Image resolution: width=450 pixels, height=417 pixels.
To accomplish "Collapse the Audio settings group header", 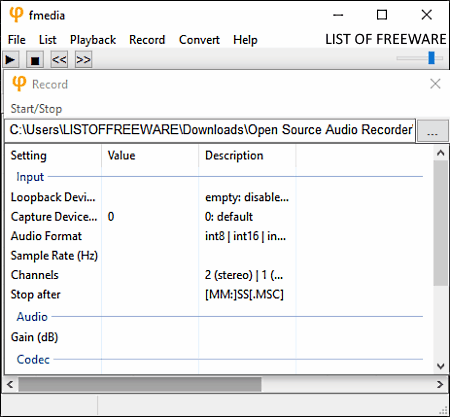I will [32, 317].
